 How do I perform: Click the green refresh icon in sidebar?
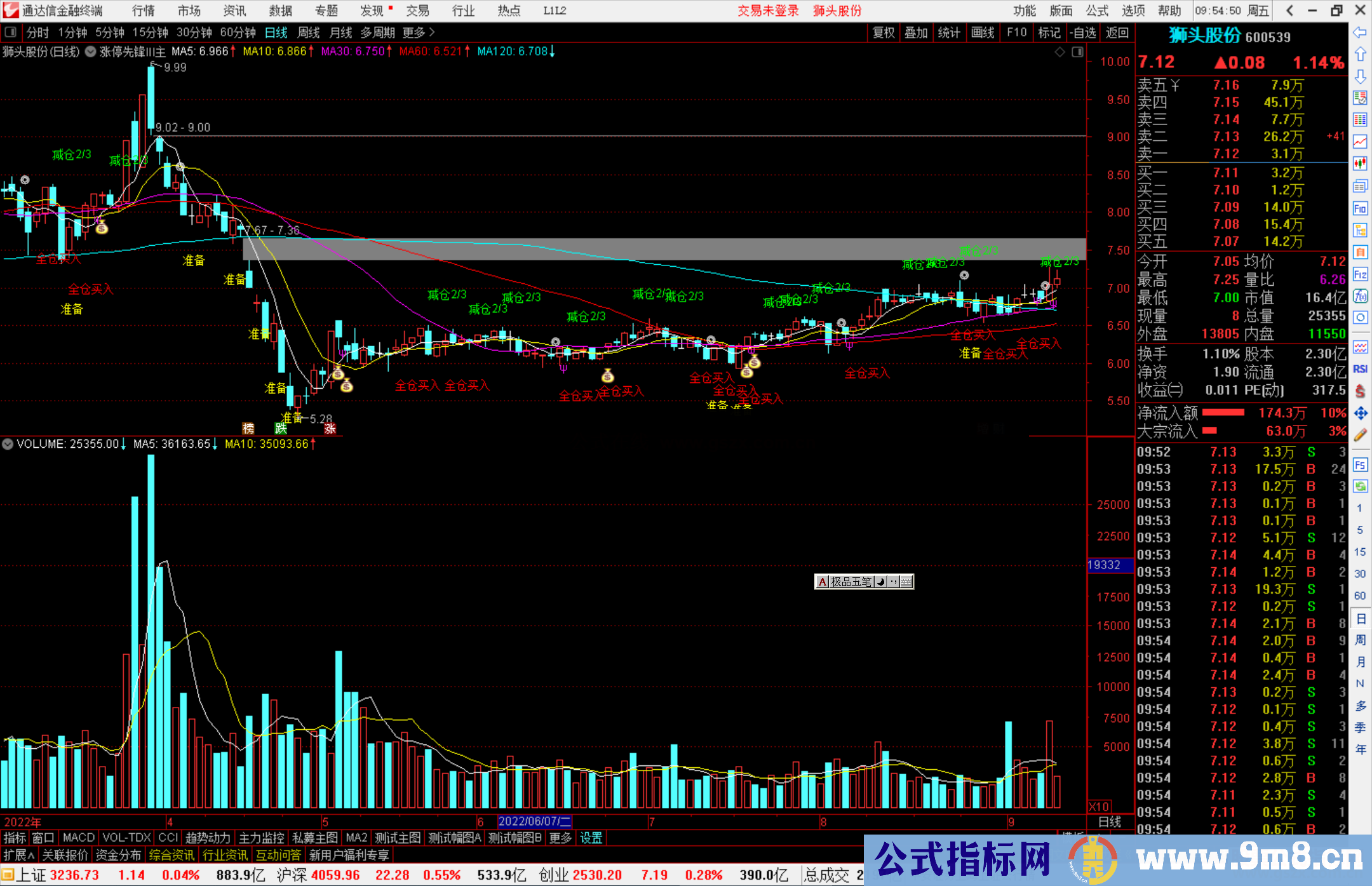[1360, 487]
